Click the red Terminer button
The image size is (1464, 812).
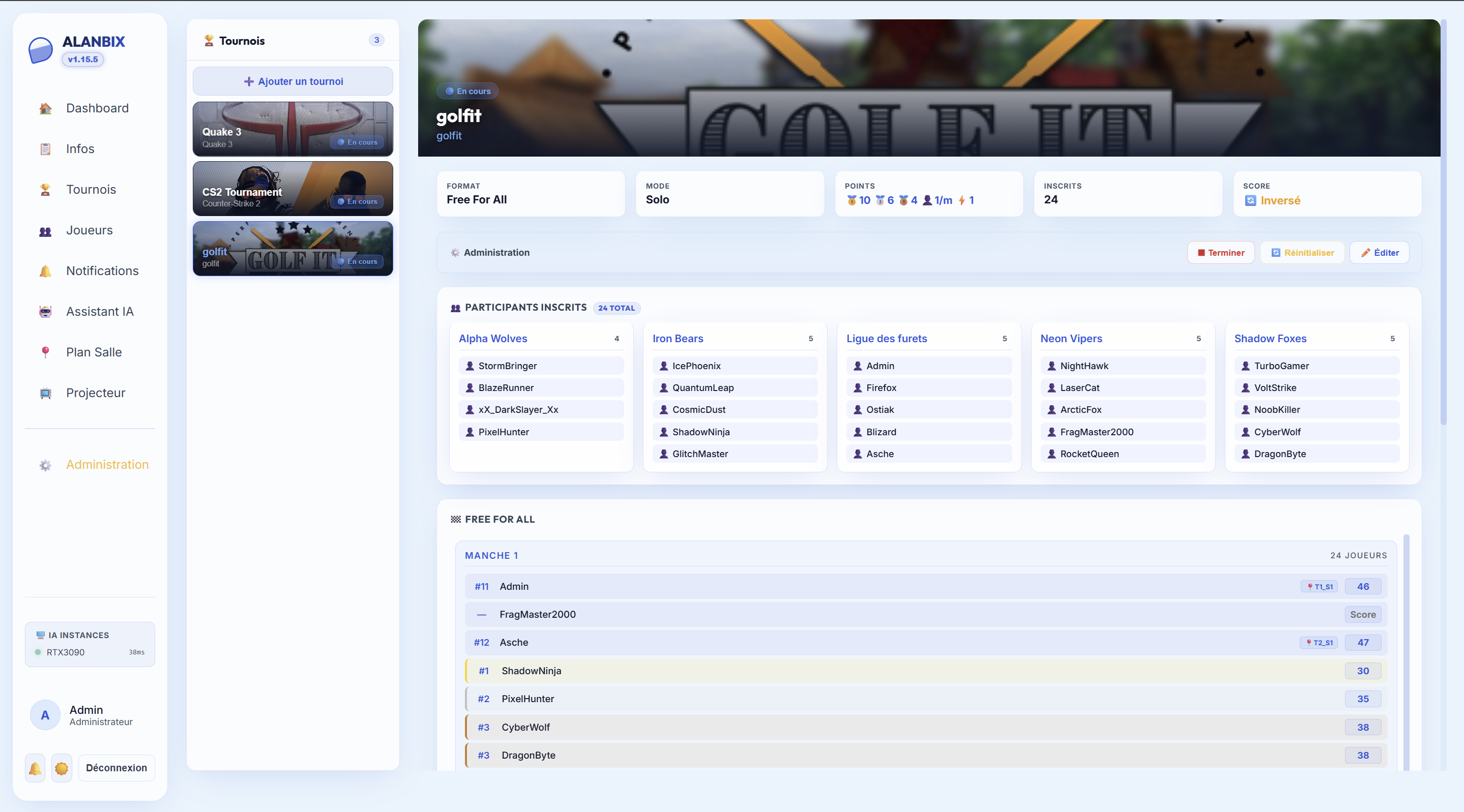[1221, 253]
